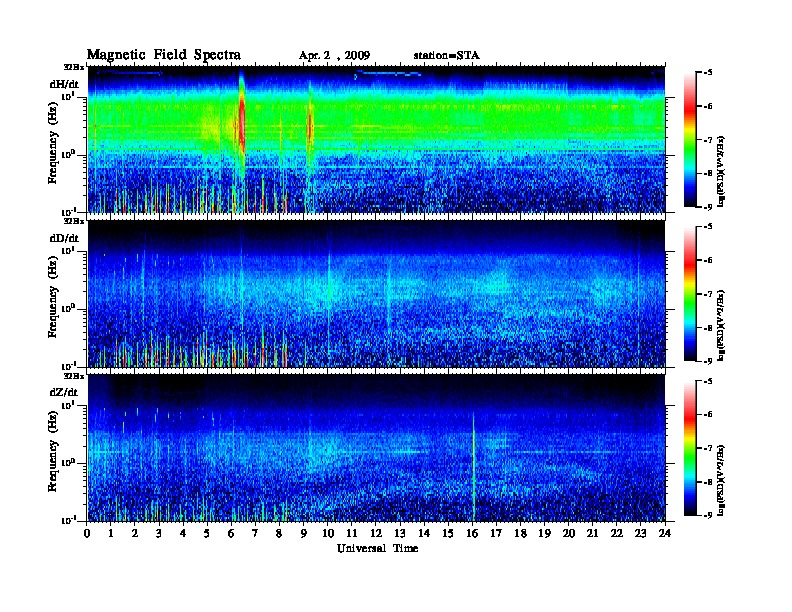Click hour tick label "9" on time axis
This screenshot has width=792, height=612.
(304, 533)
